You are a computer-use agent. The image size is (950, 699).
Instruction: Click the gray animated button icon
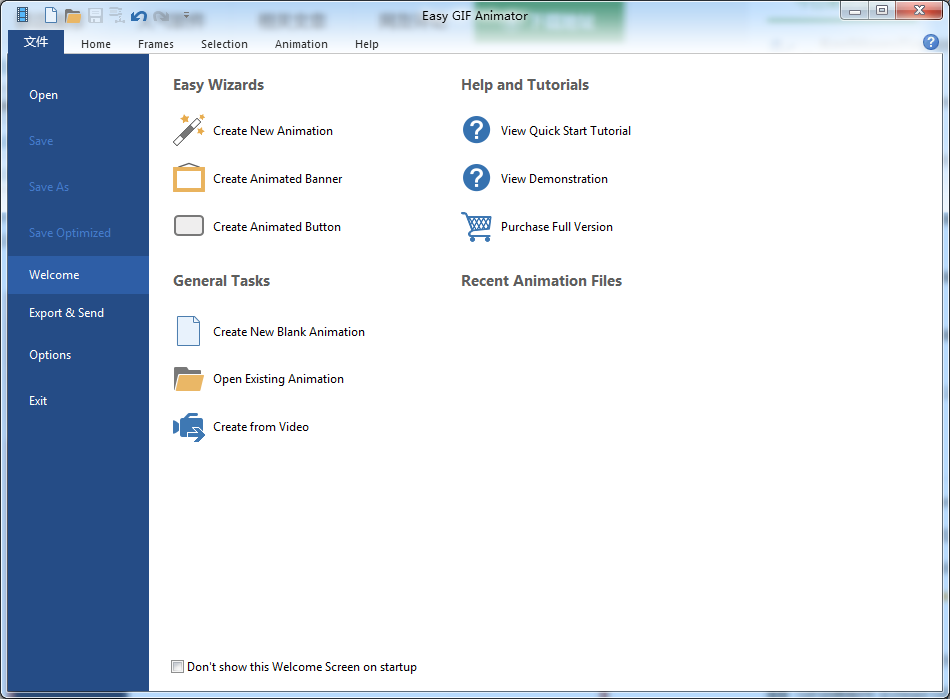[189, 226]
